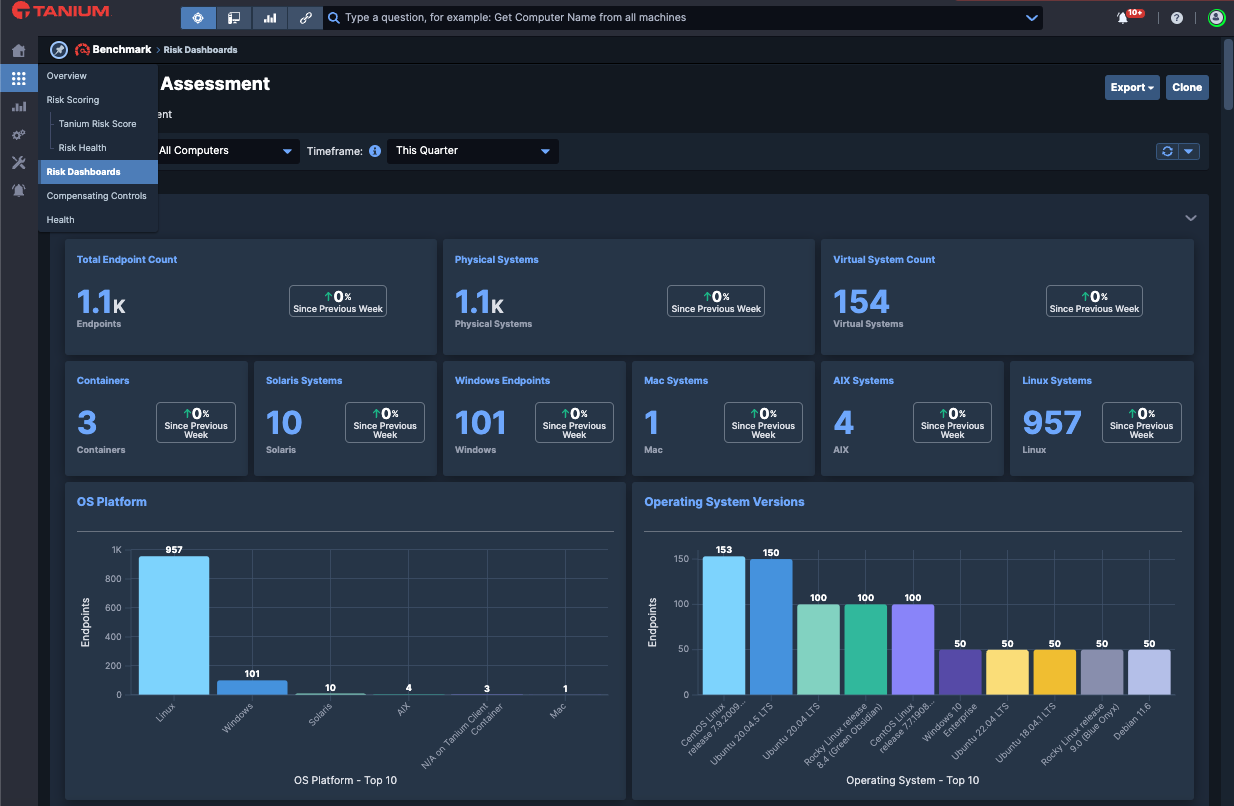This screenshot has width=1234, height=806.
Task: Click the bar chart icon in top toolbar
Action: pos(269,18)
